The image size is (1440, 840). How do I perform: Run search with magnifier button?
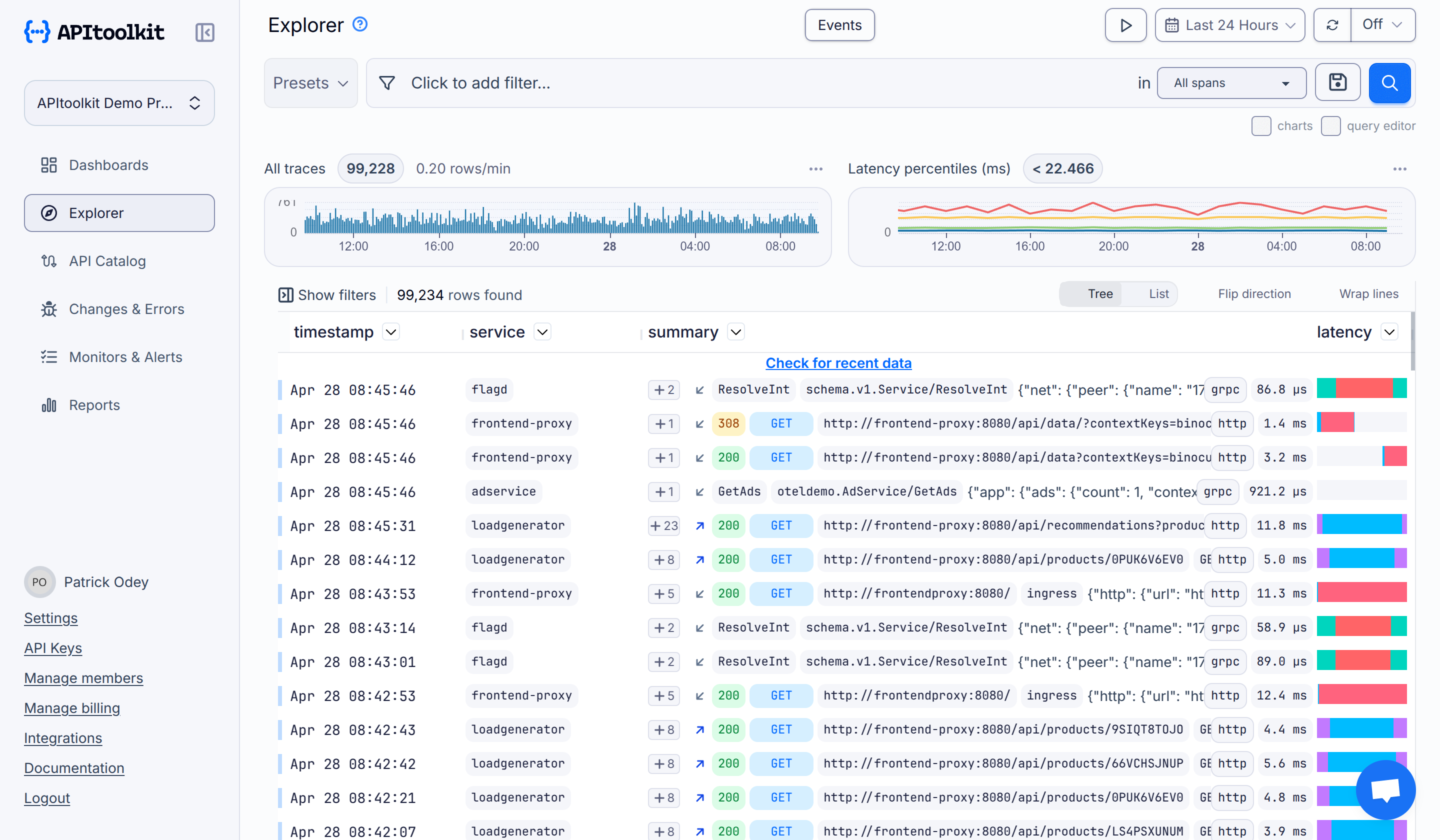[1389, 83]
